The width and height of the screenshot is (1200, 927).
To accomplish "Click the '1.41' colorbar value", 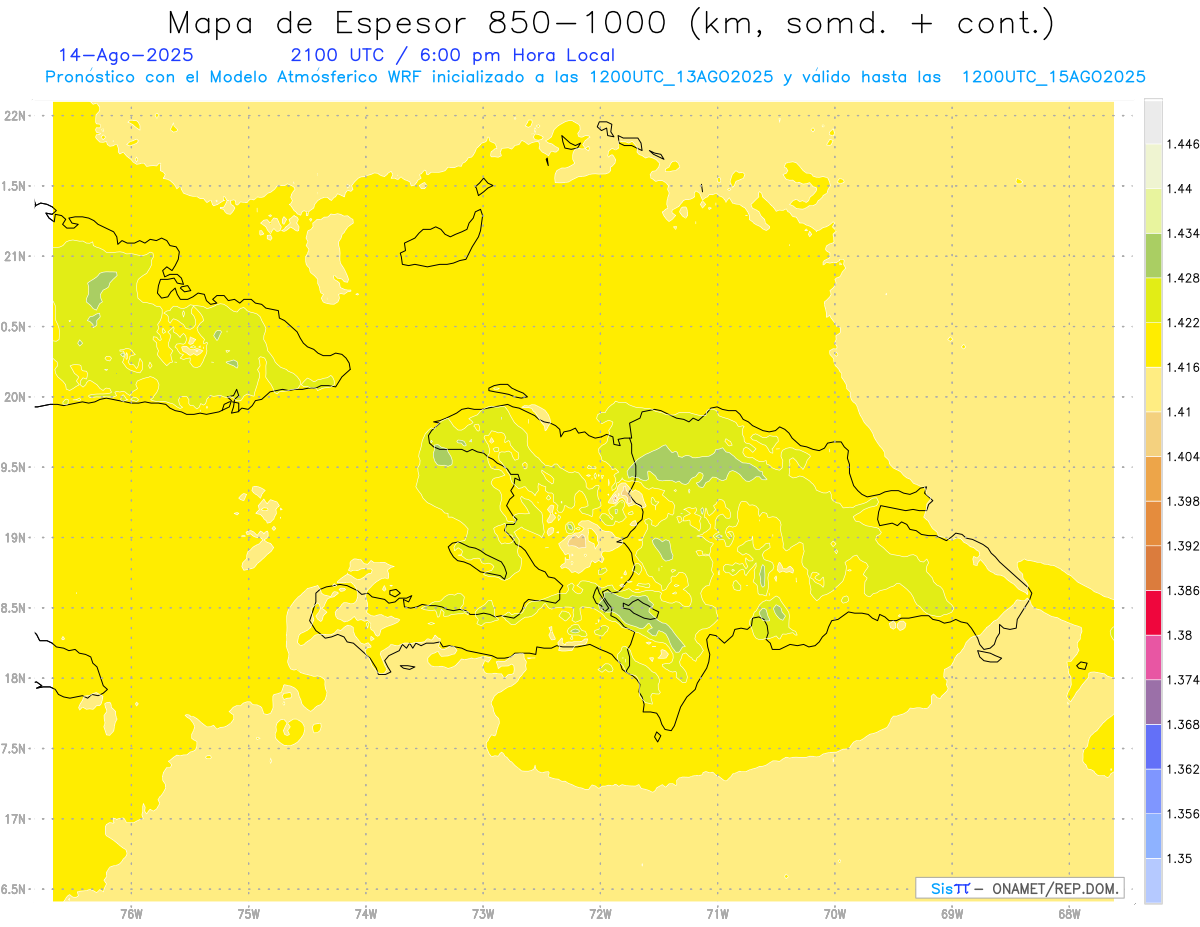I will (x=1179, y=412).
